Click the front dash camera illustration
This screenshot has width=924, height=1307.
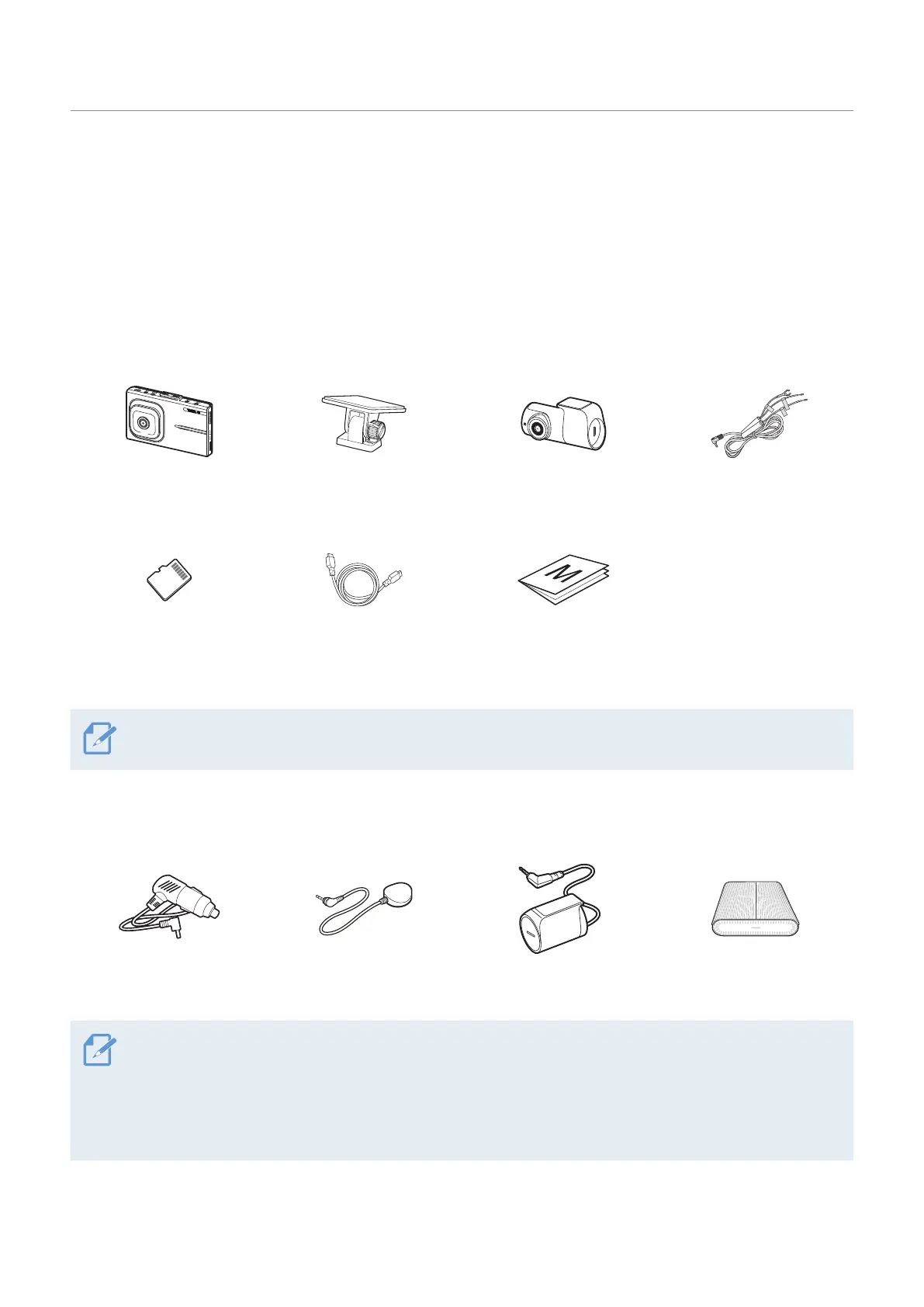(168, 421)
